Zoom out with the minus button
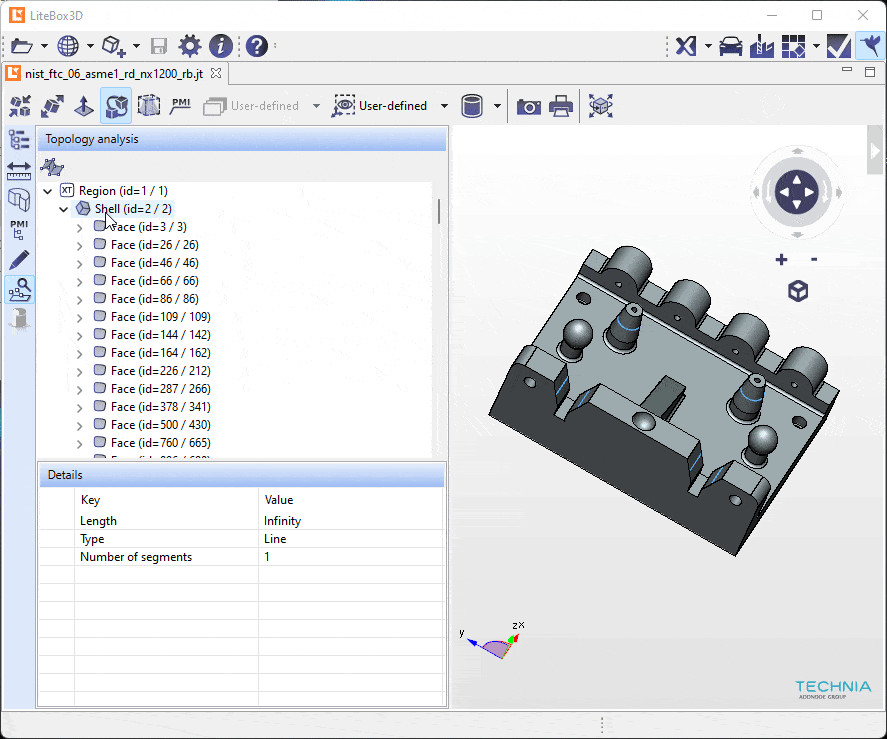The image size is (887, 739). (814, 260)
